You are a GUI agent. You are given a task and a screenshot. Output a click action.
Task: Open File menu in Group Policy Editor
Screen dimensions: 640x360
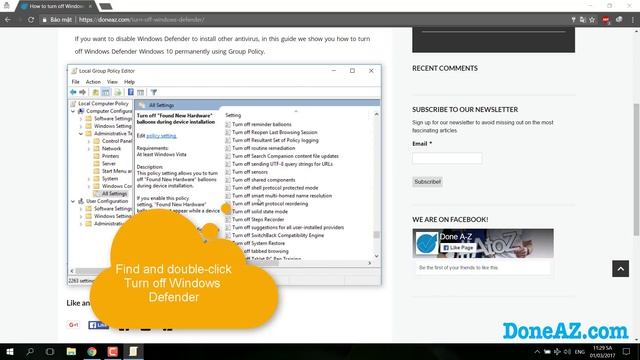(x=76, y=82)
